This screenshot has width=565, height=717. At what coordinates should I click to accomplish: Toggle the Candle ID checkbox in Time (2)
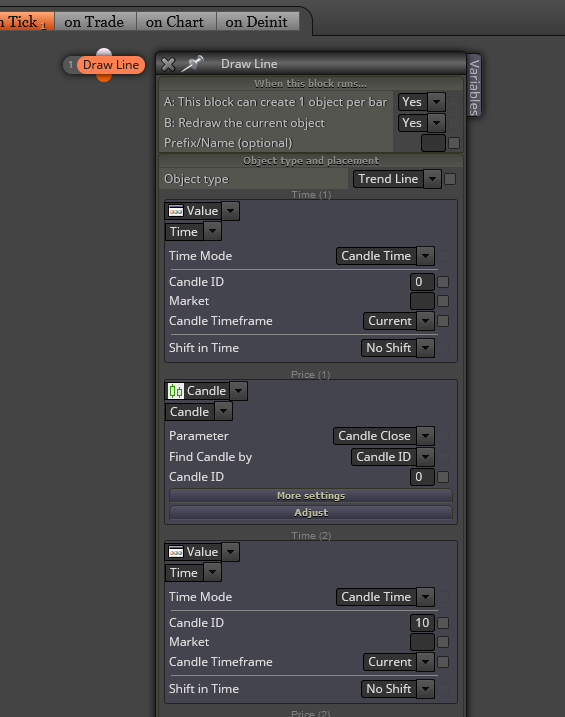click(x=443, y=623)
